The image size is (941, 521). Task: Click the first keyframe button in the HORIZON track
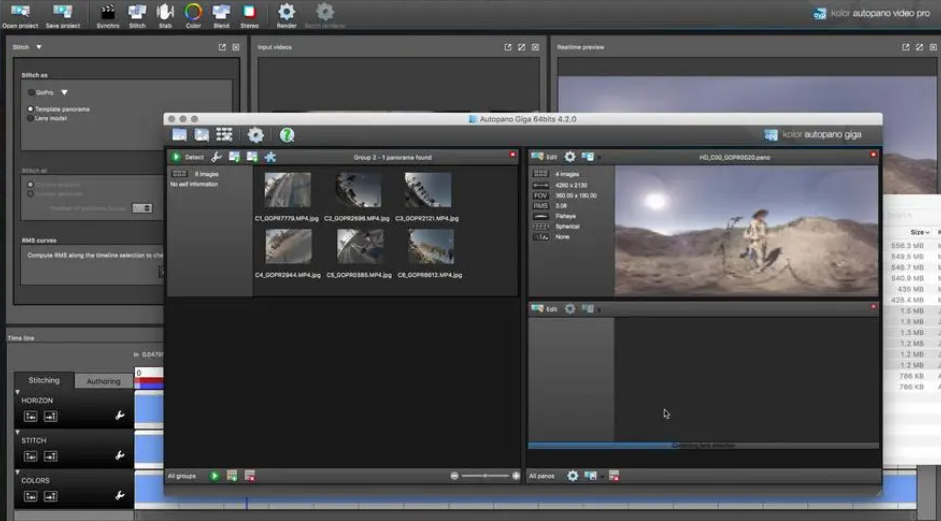pyautogui.click(x=31, y=416)
